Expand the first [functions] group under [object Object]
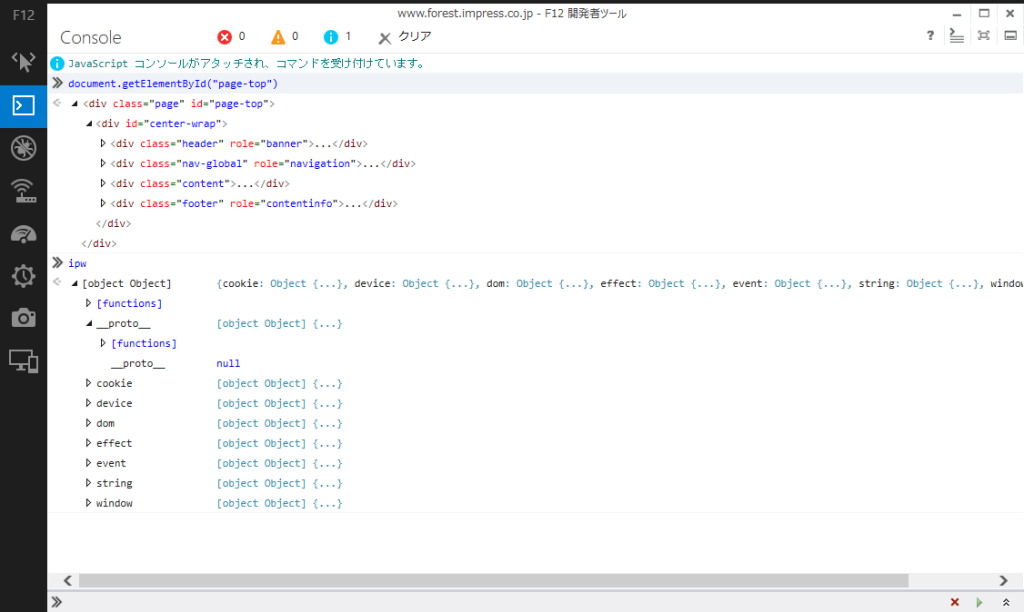 88,303
